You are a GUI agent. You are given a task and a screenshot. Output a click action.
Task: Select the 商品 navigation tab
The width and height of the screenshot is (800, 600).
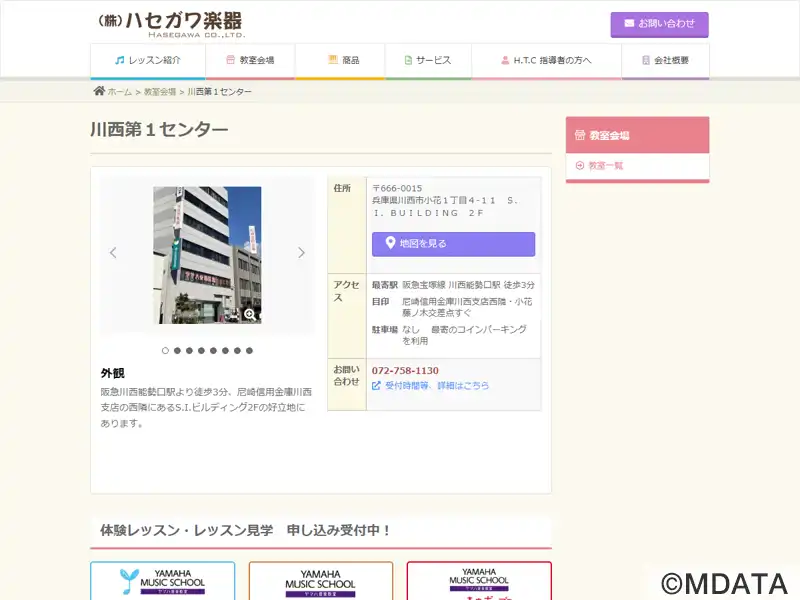point(340,61)
